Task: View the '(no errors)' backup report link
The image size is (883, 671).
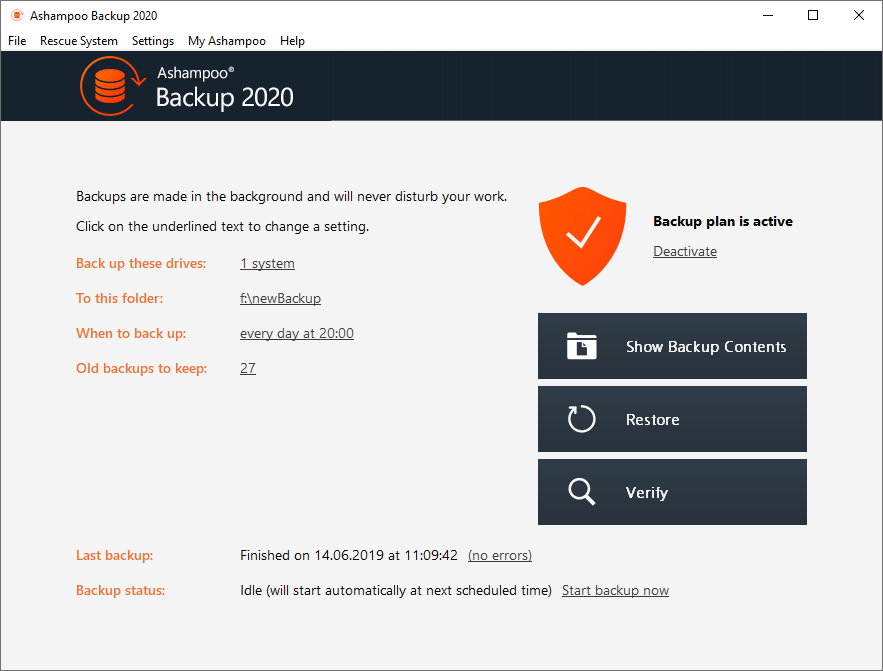Action: coord(500,556)
